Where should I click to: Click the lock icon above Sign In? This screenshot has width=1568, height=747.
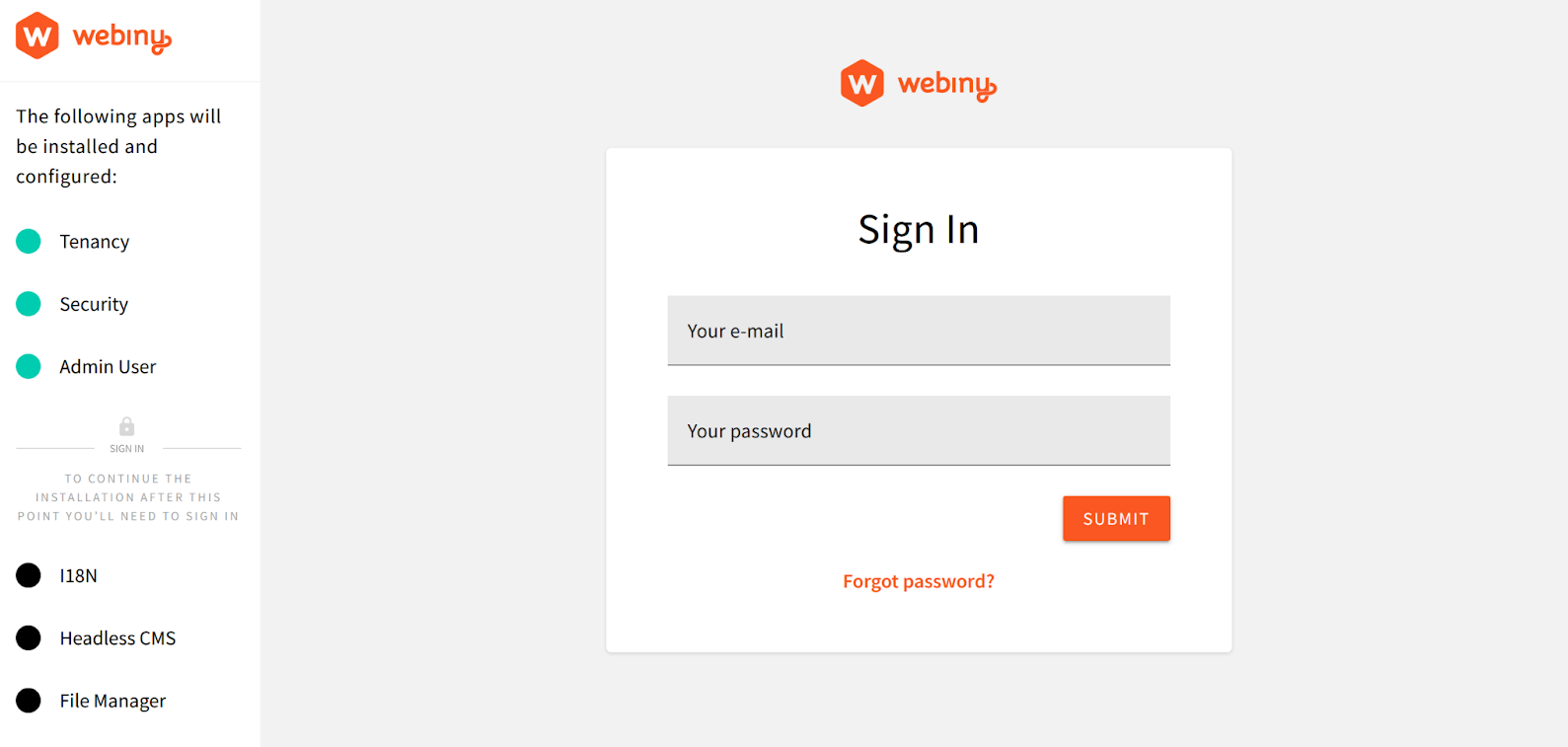click(126, 426)
